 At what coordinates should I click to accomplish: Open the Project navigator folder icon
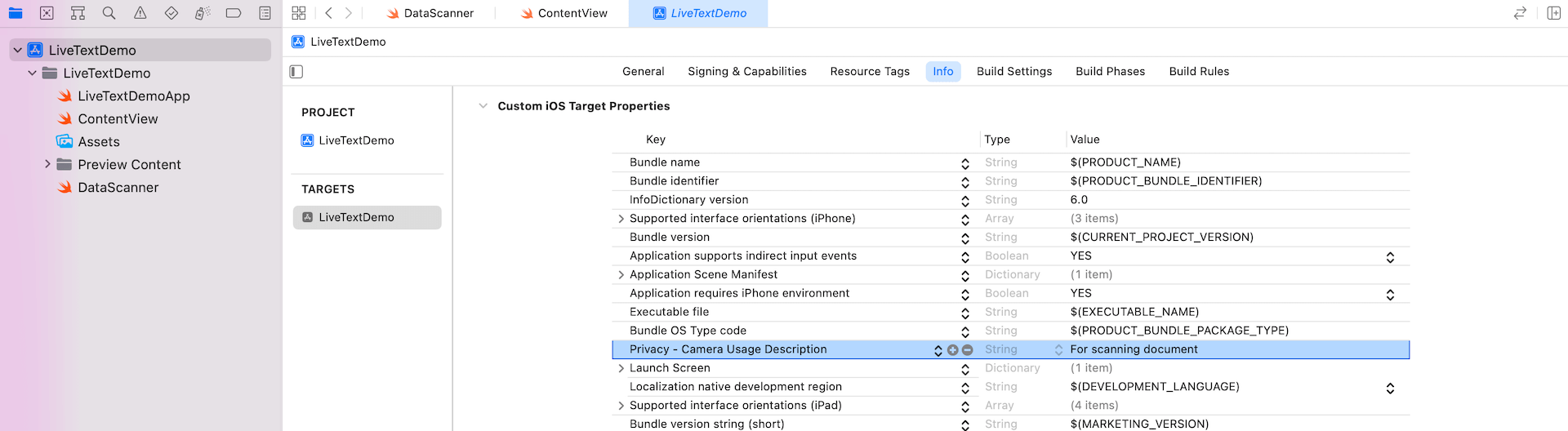tap(16, 13)
